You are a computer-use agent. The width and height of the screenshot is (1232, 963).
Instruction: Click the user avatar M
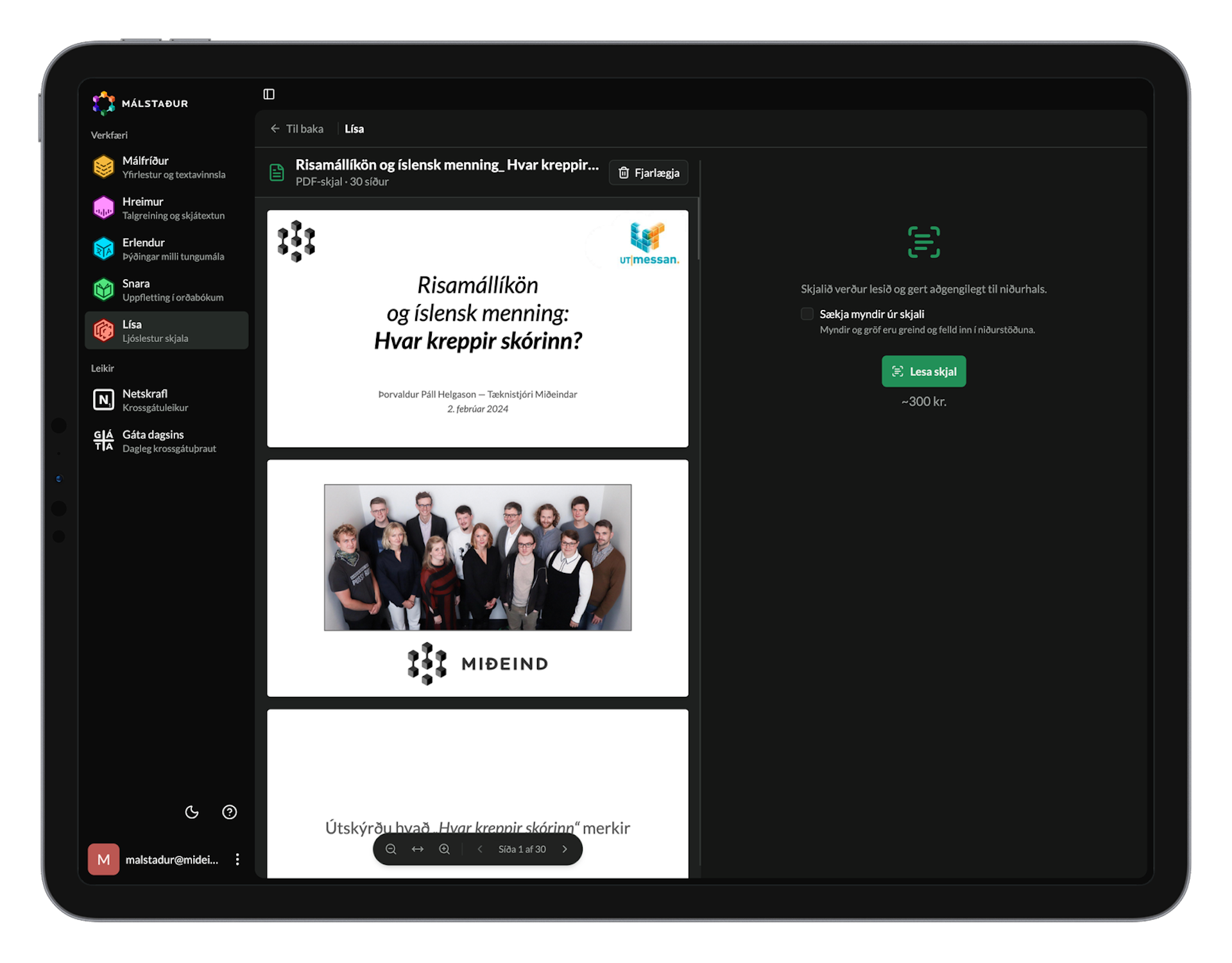103,860
